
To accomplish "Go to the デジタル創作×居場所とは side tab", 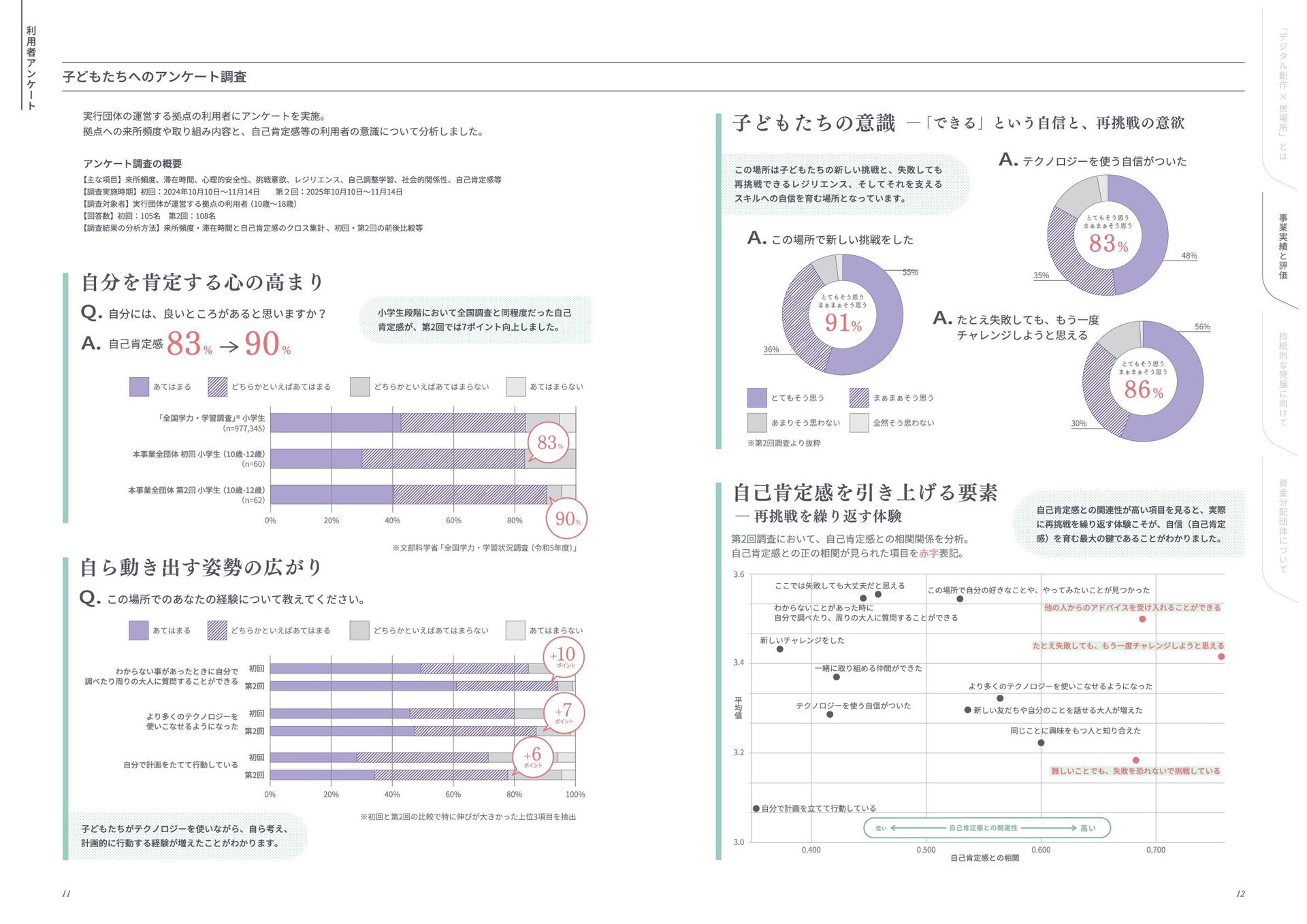I will (1282, 94).
